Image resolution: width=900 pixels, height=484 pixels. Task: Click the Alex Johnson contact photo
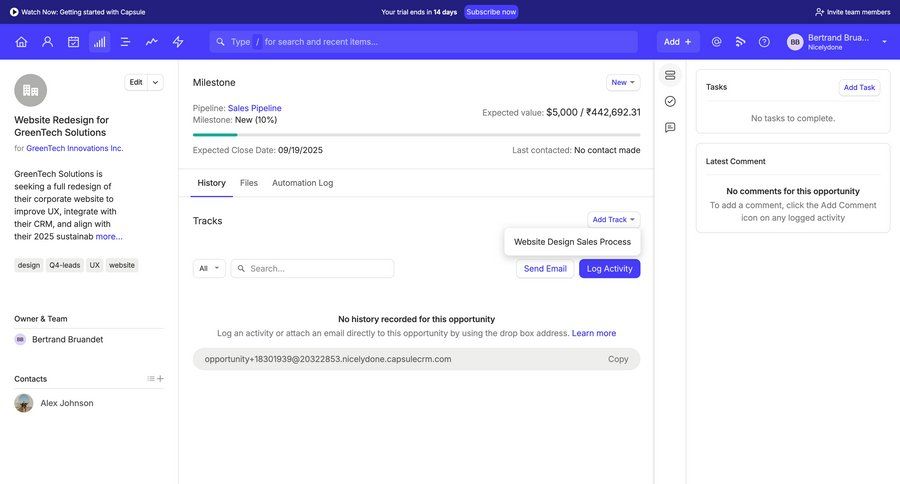[x=24, y=403]
